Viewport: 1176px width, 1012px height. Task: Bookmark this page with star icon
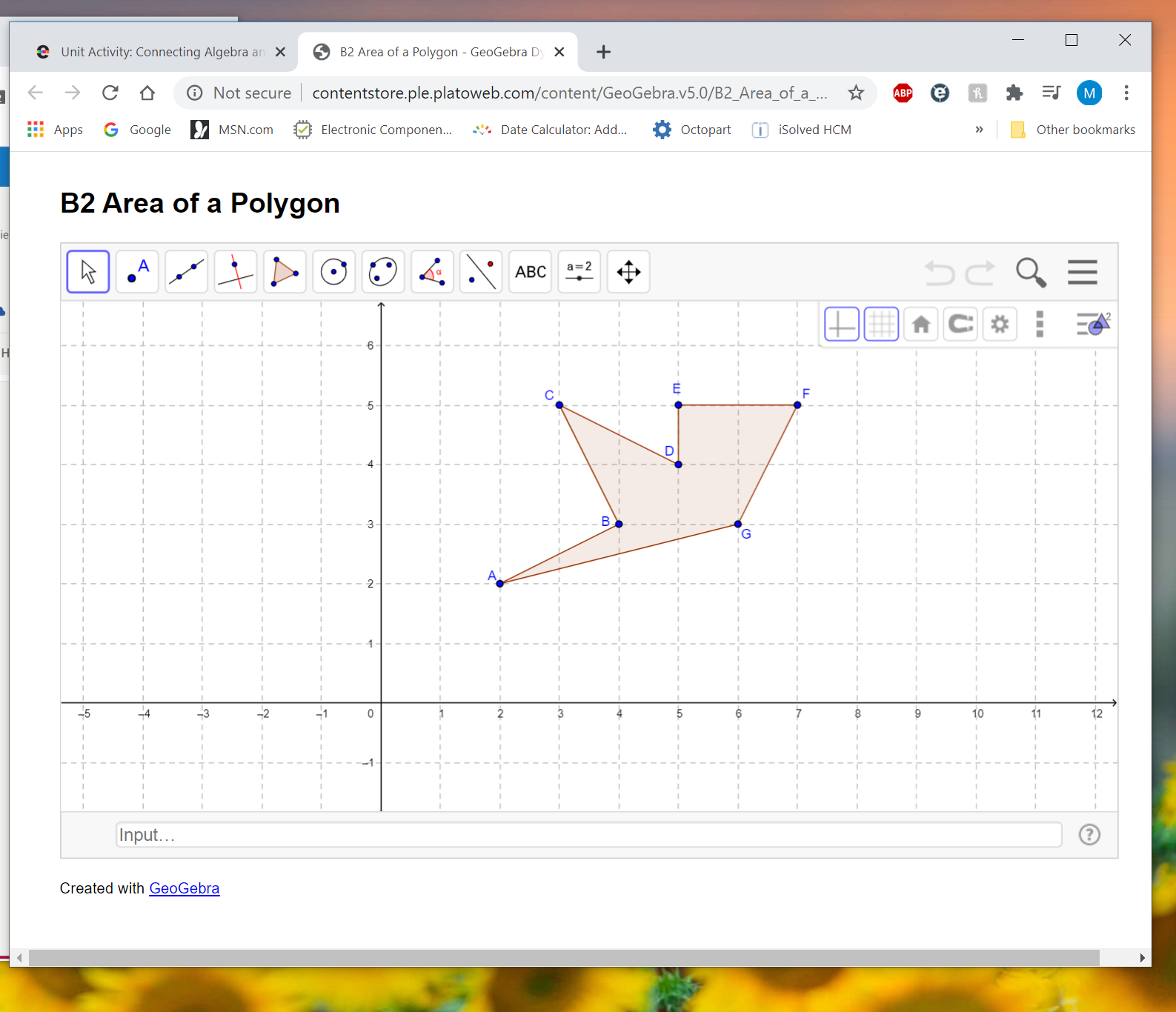click(856, 93)
